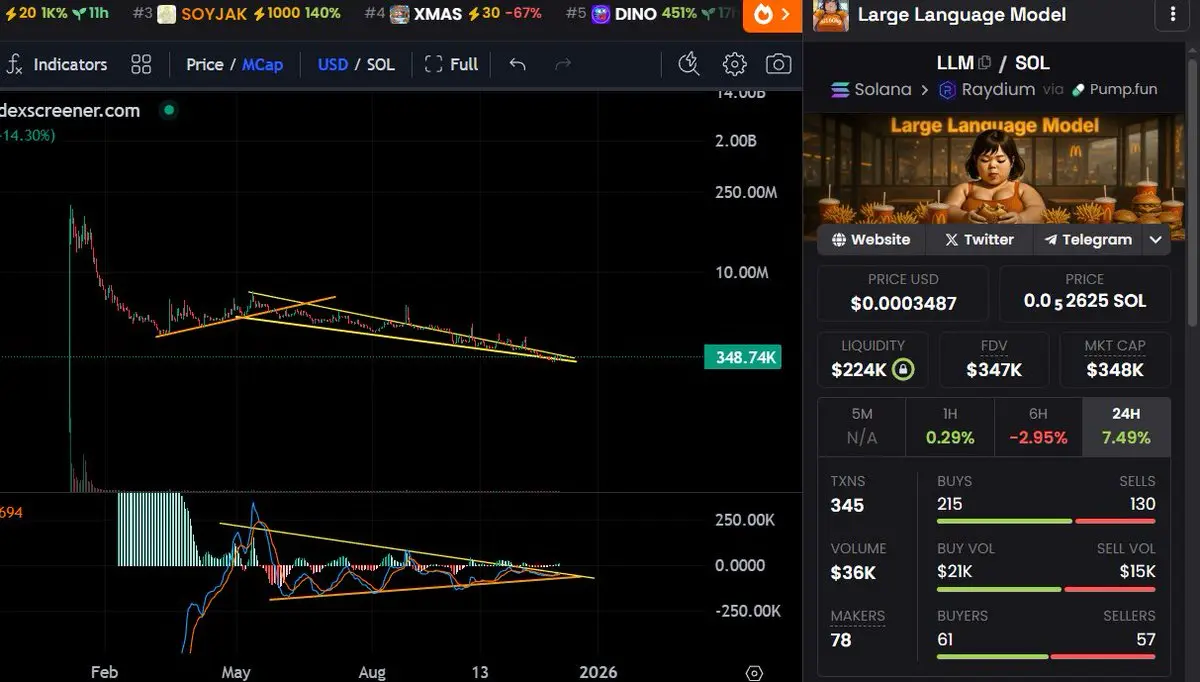The height and width of the screenshot is (682, 1200).
Task: Click the VOLUME $36K value
Action: click(853, 573)
